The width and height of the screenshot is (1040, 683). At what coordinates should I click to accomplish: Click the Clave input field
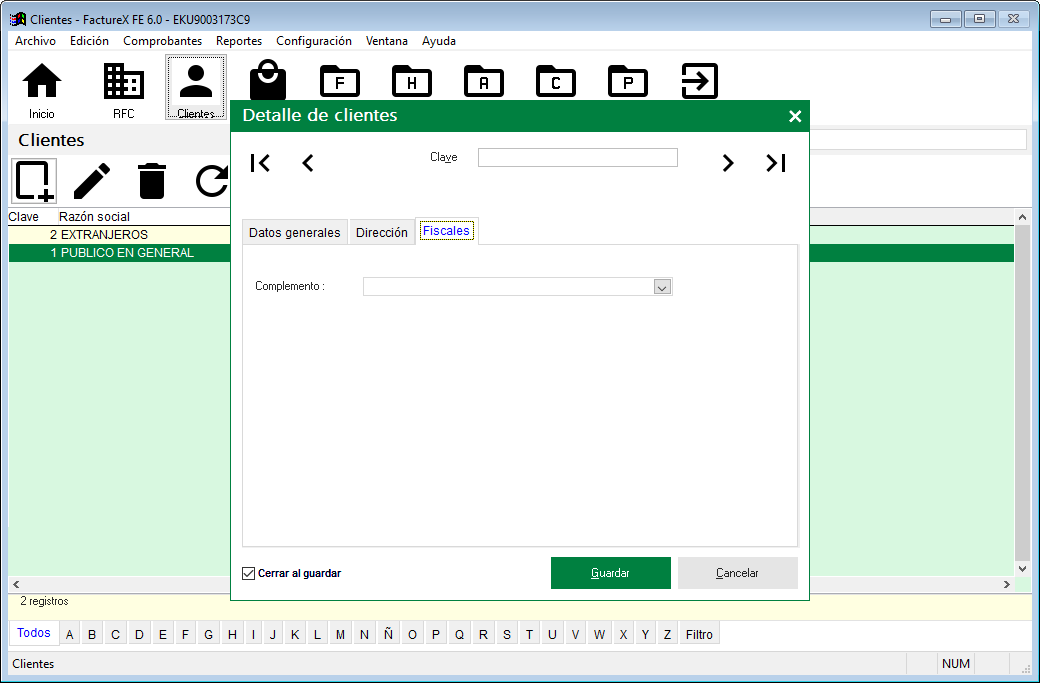tap(578, 157)
